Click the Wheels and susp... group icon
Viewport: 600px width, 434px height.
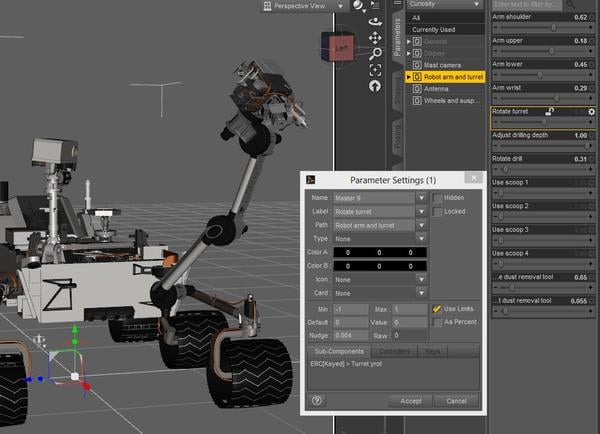417,101
